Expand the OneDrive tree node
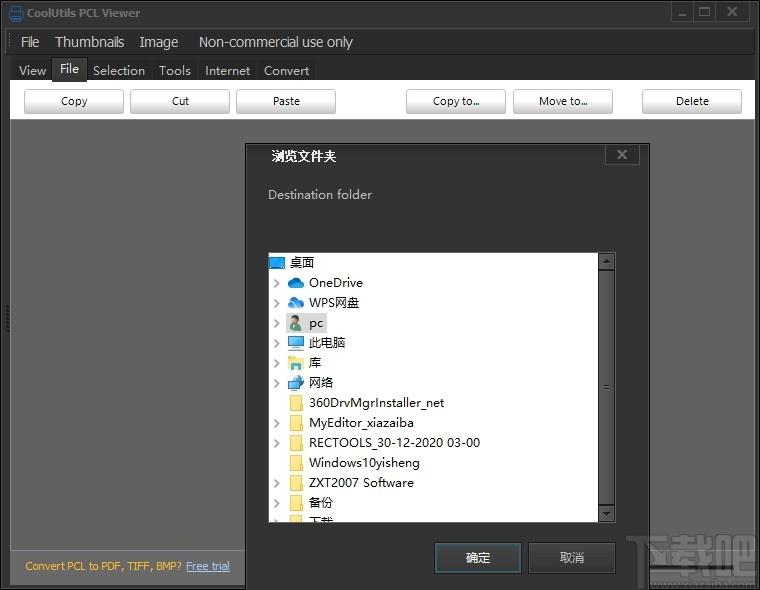 (x=276, y=283)
